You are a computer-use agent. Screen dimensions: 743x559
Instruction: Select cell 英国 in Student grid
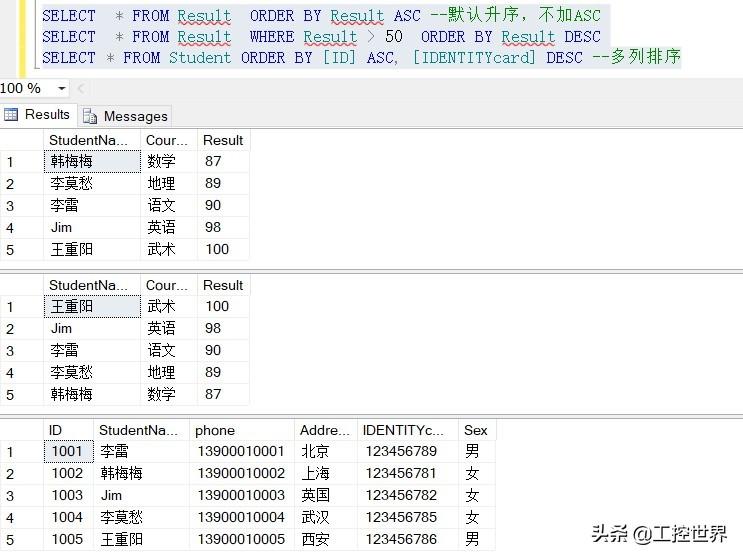tap(326, 496)
